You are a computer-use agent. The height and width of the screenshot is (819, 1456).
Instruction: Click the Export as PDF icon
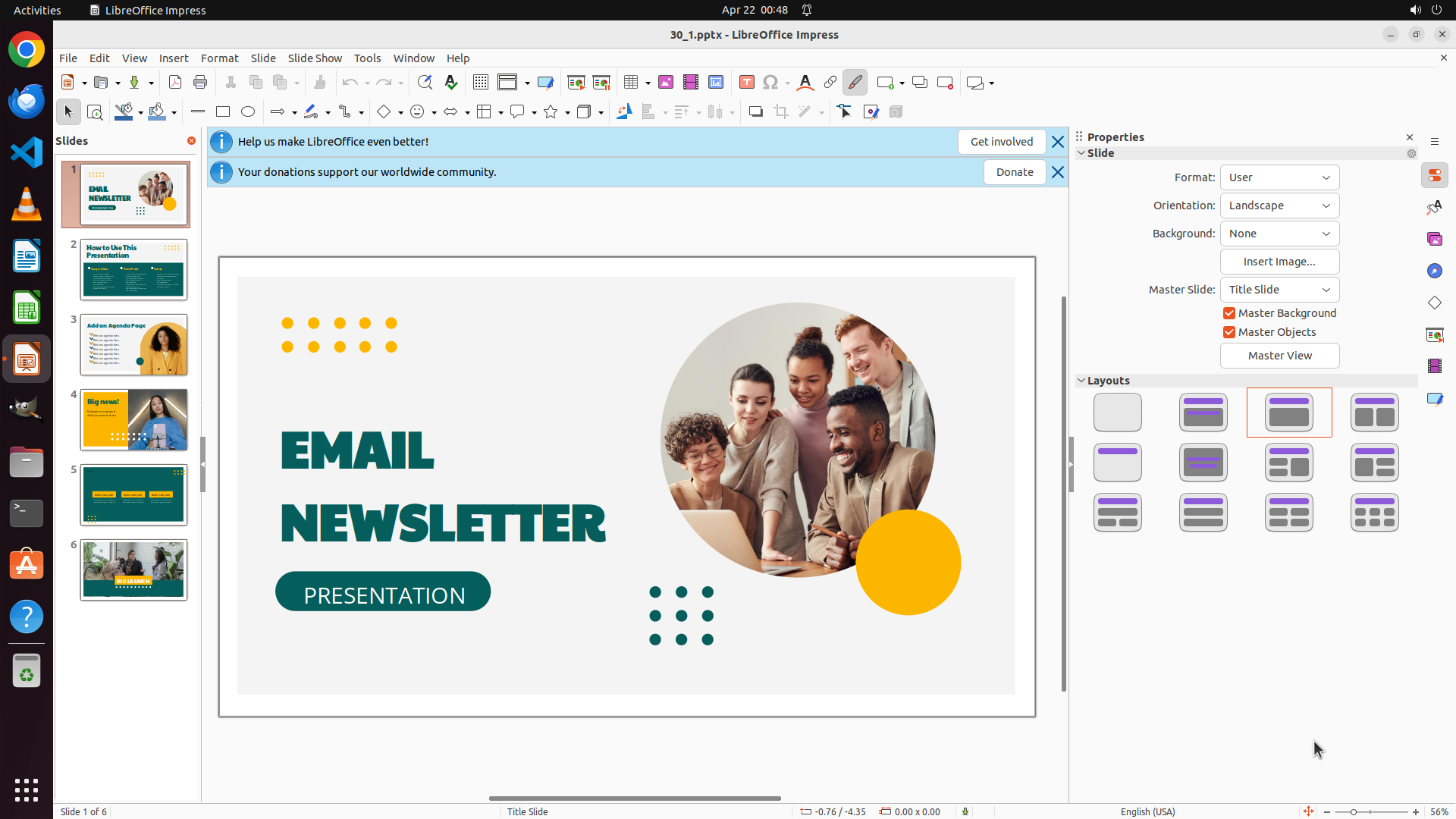(x=175, y=83)
